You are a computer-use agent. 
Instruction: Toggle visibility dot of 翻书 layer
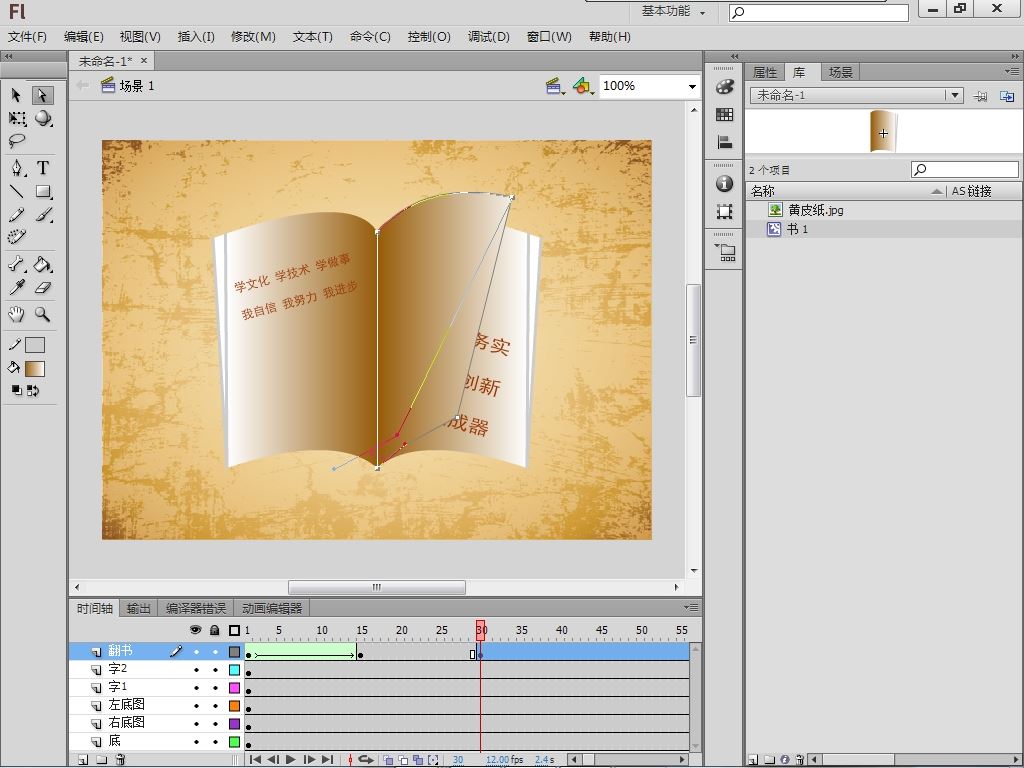(x=196, y=652)
